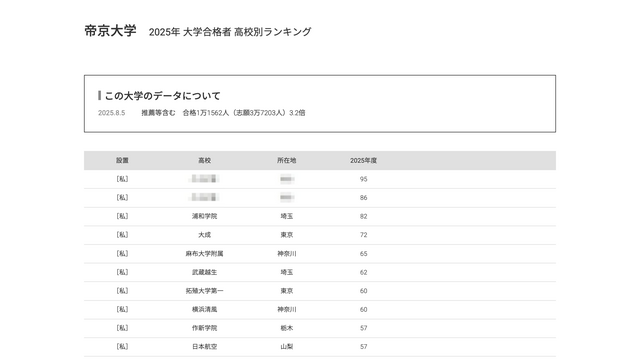Click the value 60 in 横浜清風 row

tap(363, 309)
